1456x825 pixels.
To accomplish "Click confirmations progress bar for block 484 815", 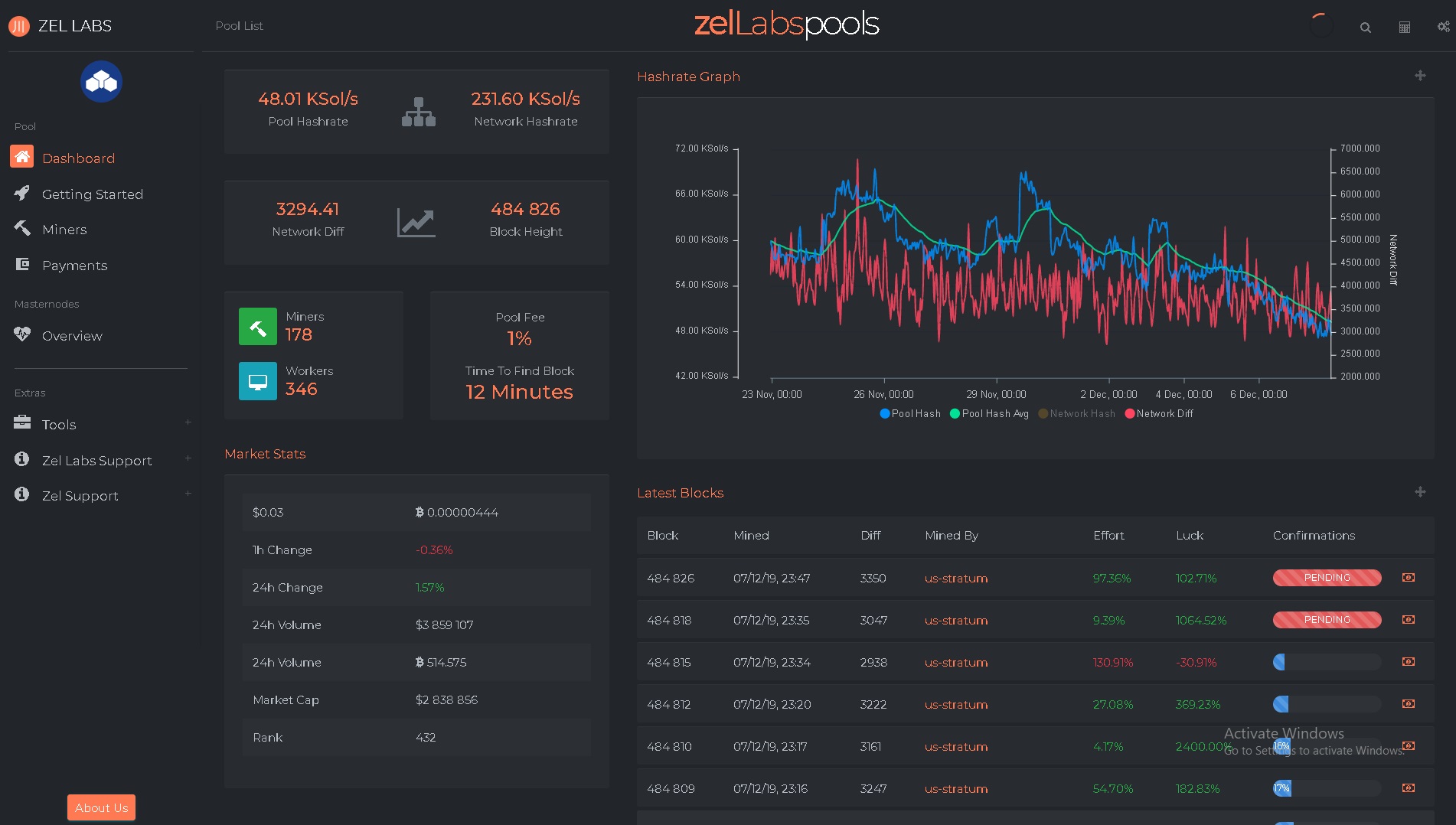I will click(1327, 663).
